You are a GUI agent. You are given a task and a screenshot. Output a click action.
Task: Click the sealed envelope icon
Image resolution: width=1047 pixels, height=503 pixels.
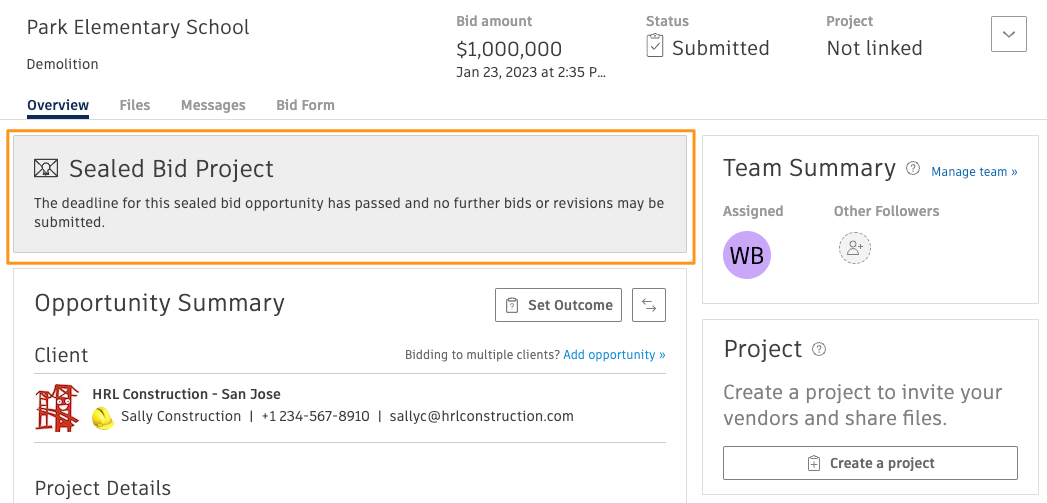[x=46, y=168]
